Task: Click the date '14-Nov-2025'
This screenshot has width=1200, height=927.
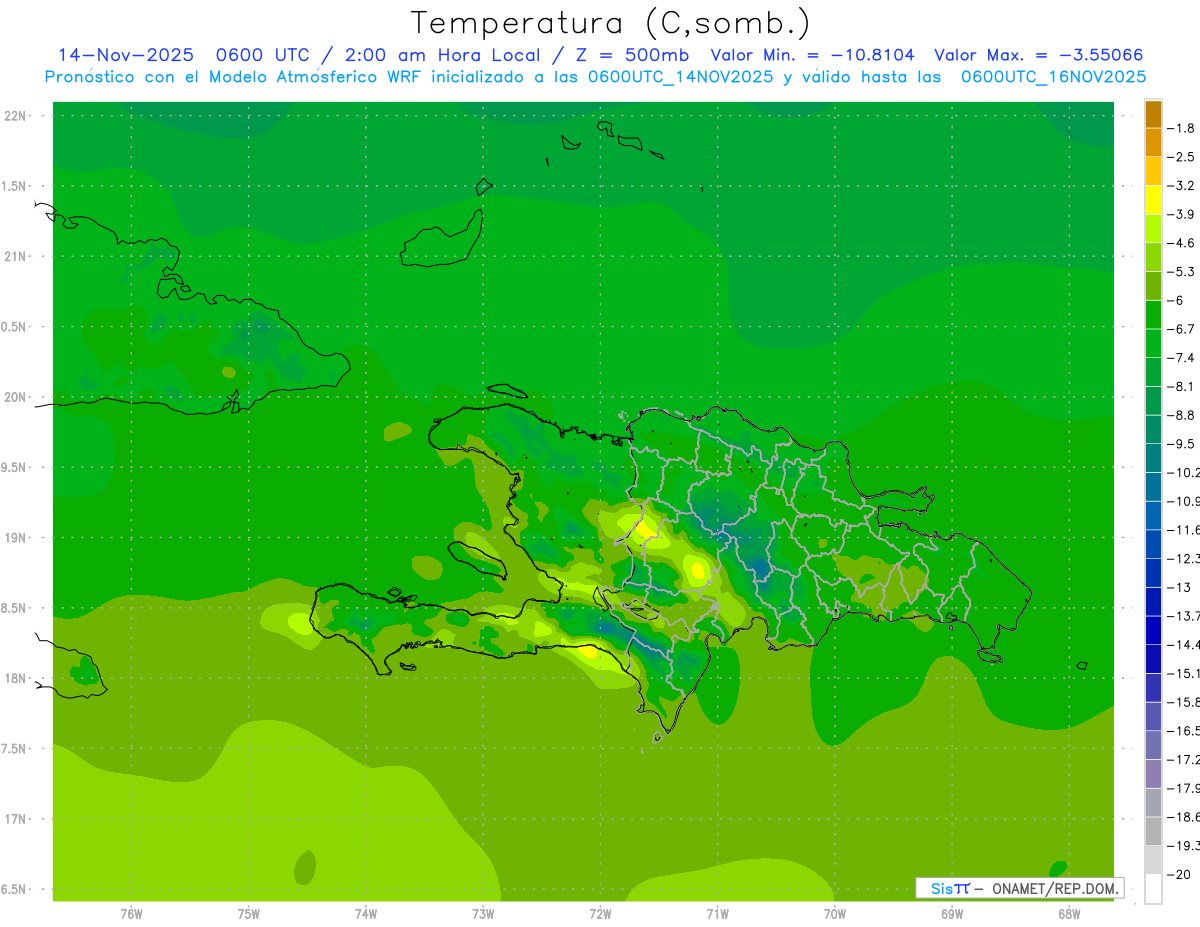Action: click(x=126, y=56)
